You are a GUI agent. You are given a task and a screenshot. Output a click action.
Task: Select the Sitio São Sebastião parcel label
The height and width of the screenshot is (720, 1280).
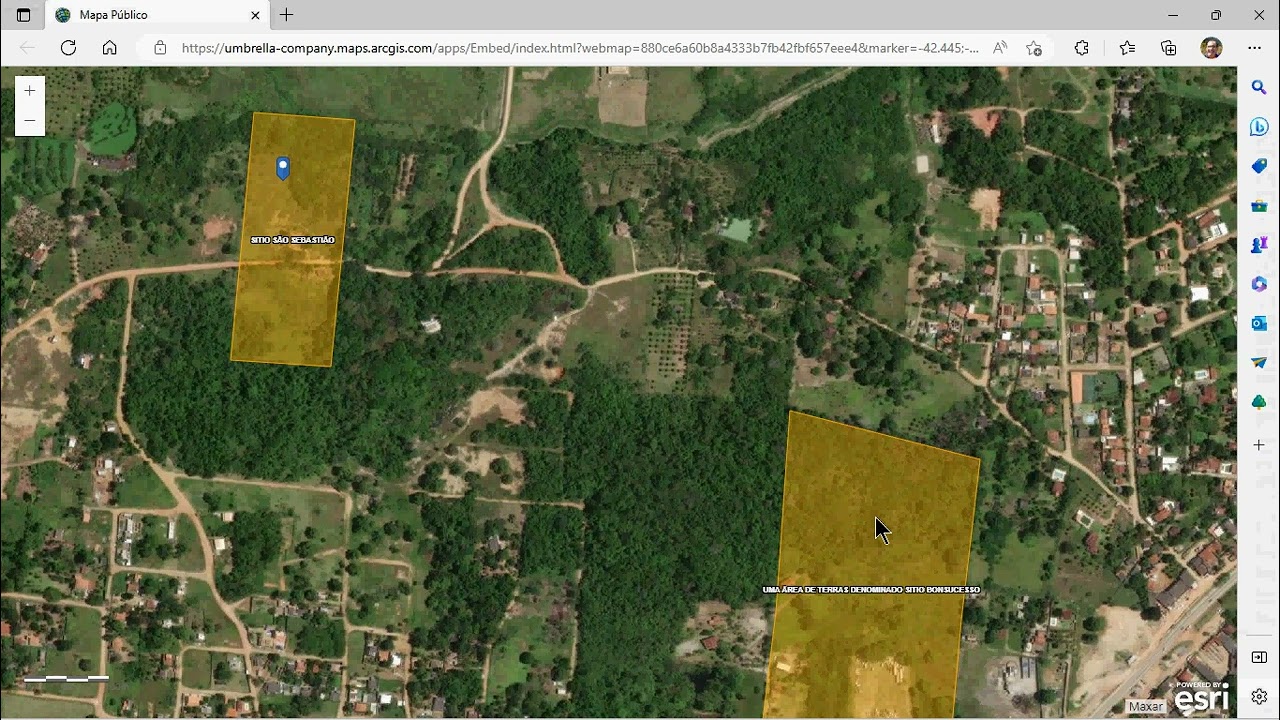click(293, 240)
